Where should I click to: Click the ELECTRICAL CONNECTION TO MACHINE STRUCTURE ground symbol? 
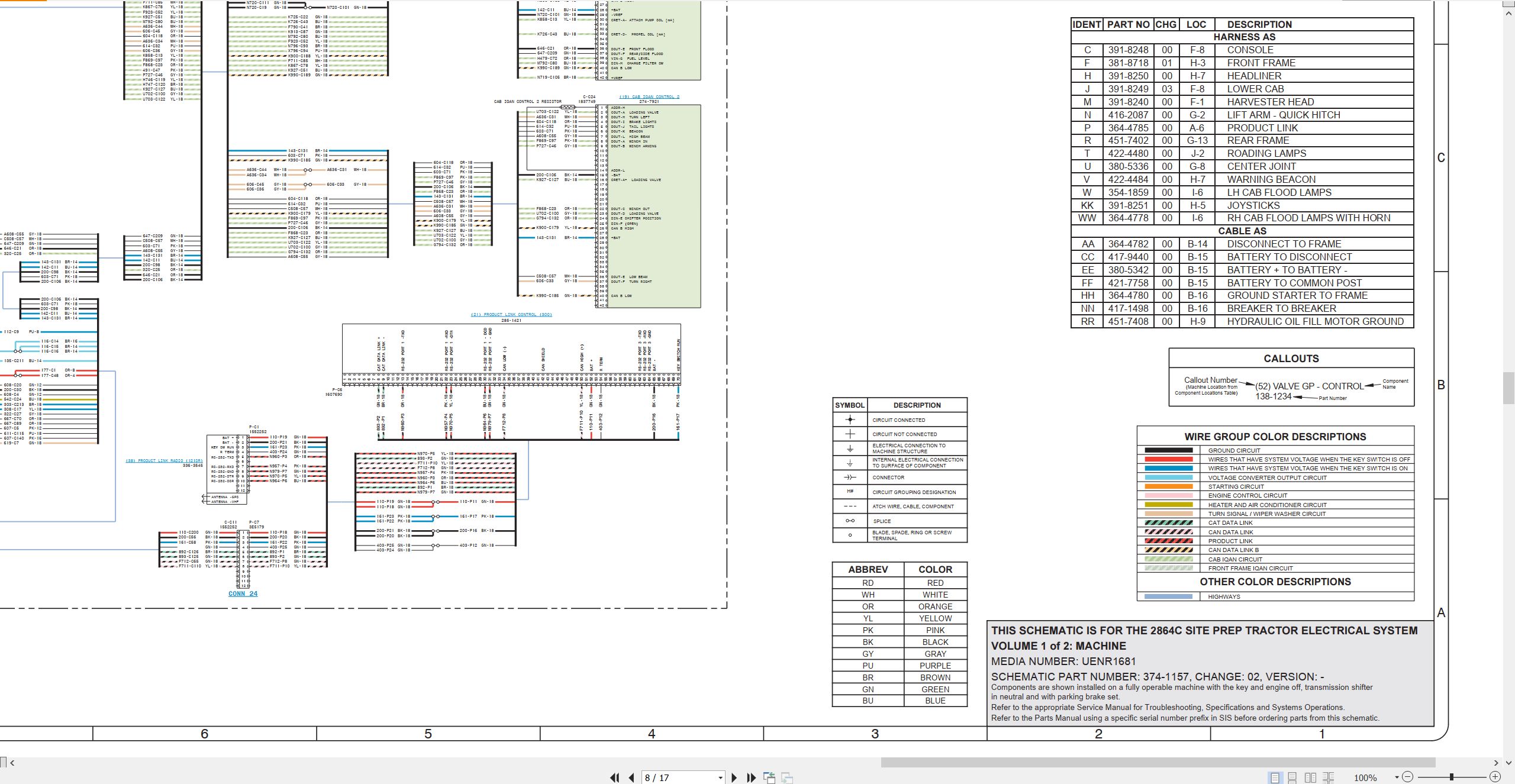tap(850, 449)
